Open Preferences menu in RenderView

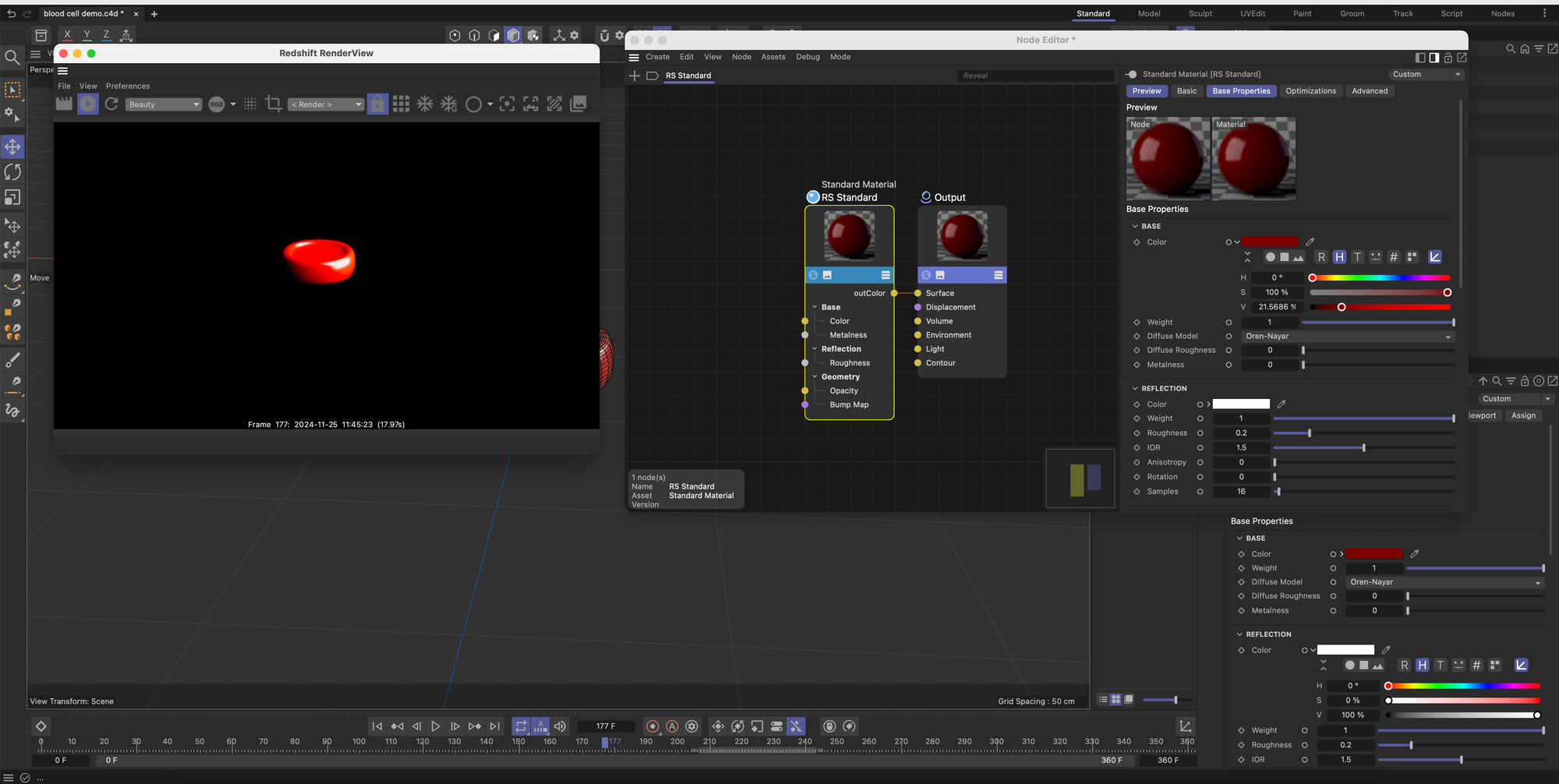[128, 87]
